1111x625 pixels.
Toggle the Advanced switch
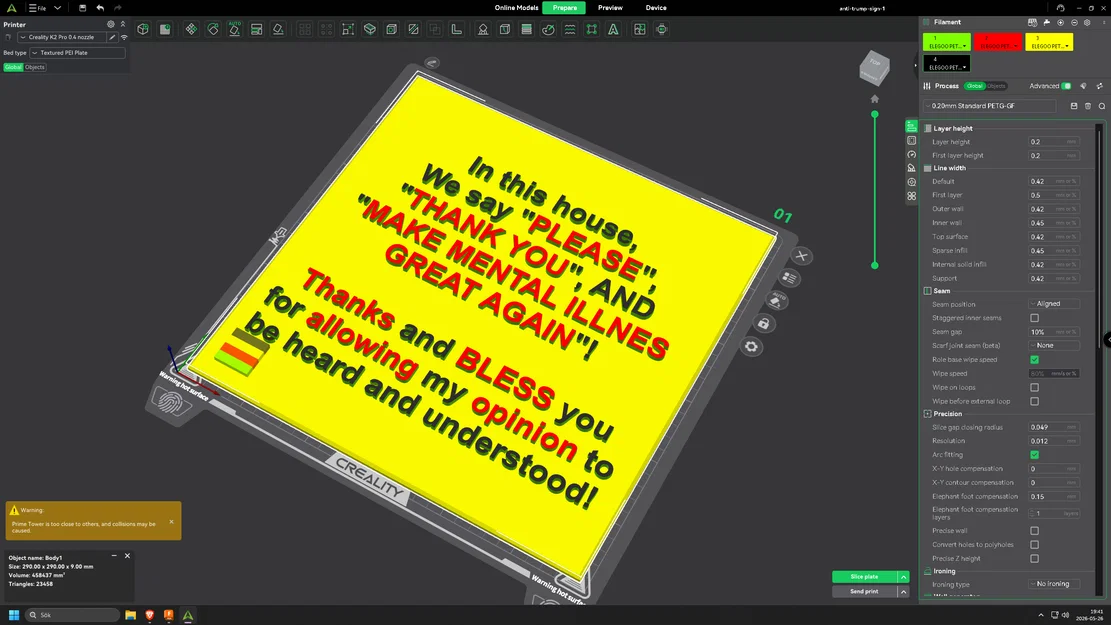click(x=1066, y=86)
